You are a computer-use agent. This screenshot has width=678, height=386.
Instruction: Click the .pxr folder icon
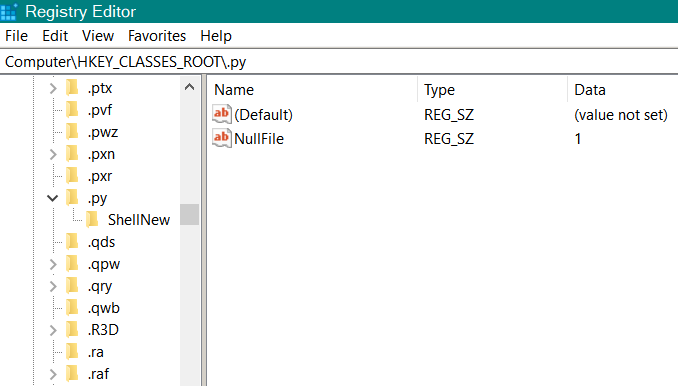72,176
